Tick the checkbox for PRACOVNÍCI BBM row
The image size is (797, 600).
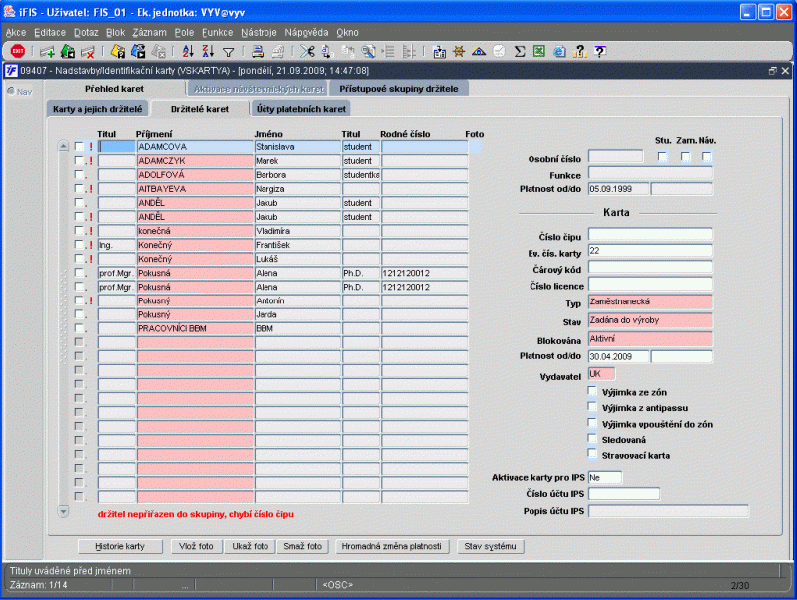pyautogui.click(x=79, y=328)
